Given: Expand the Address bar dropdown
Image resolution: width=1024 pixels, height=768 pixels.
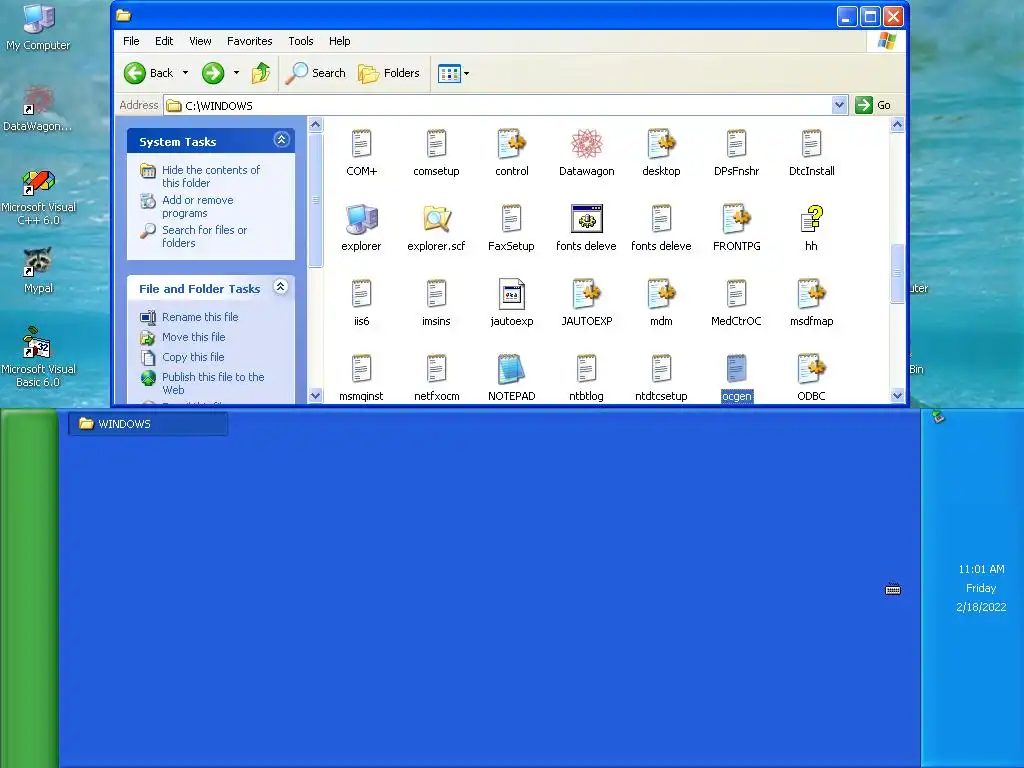Looking at the screenshot, I should (x=839, y=105).
